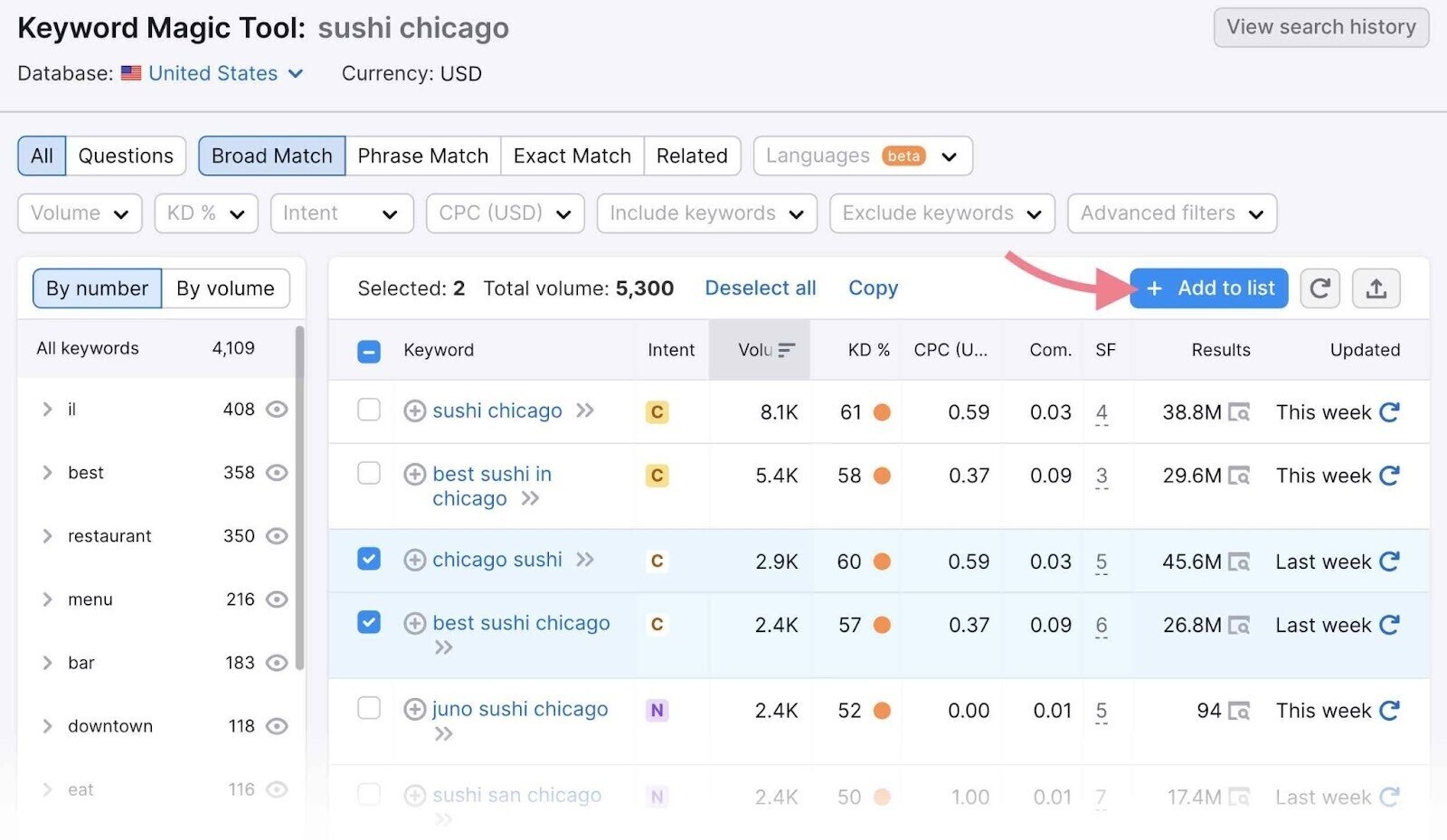This screenshot has width=1447, height=840.
Task: Click plus icon beside juno sushi chicago
Action: click(x=414, y=710)
